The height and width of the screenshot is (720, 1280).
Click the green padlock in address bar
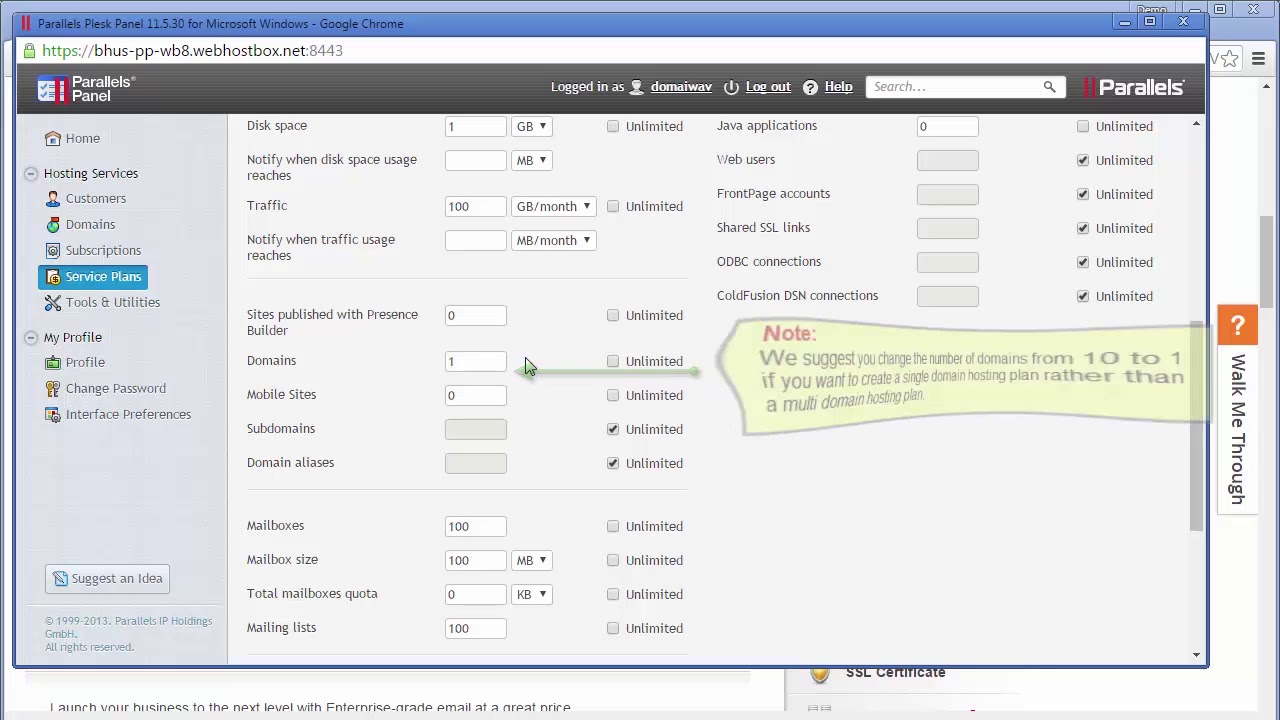29,50
